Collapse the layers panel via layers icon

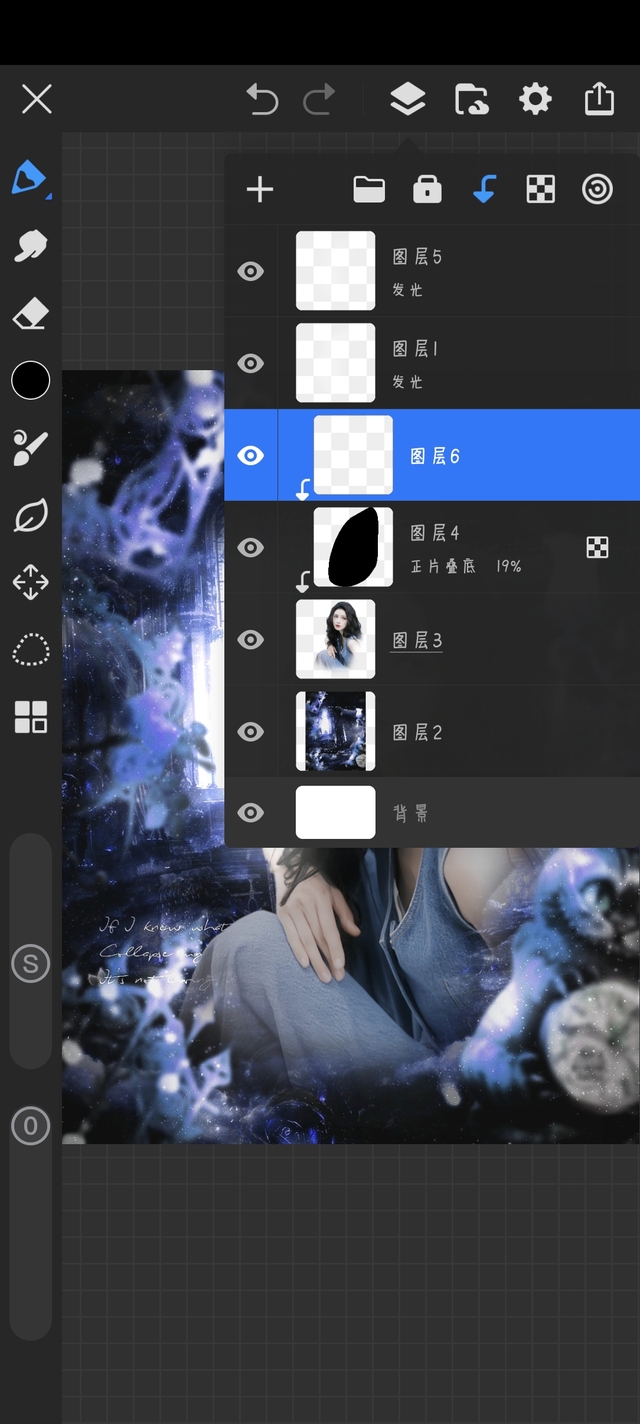coord(407,99)
